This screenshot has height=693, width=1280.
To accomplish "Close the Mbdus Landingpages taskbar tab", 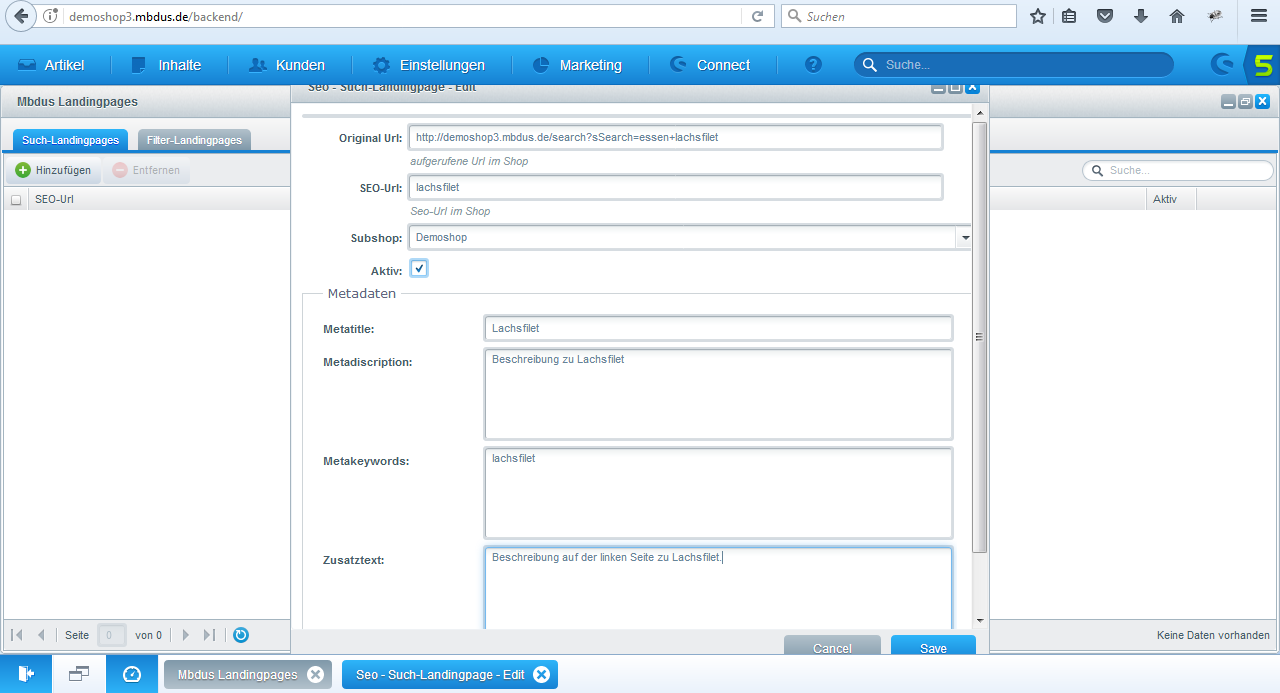I will tap(315, 675).
